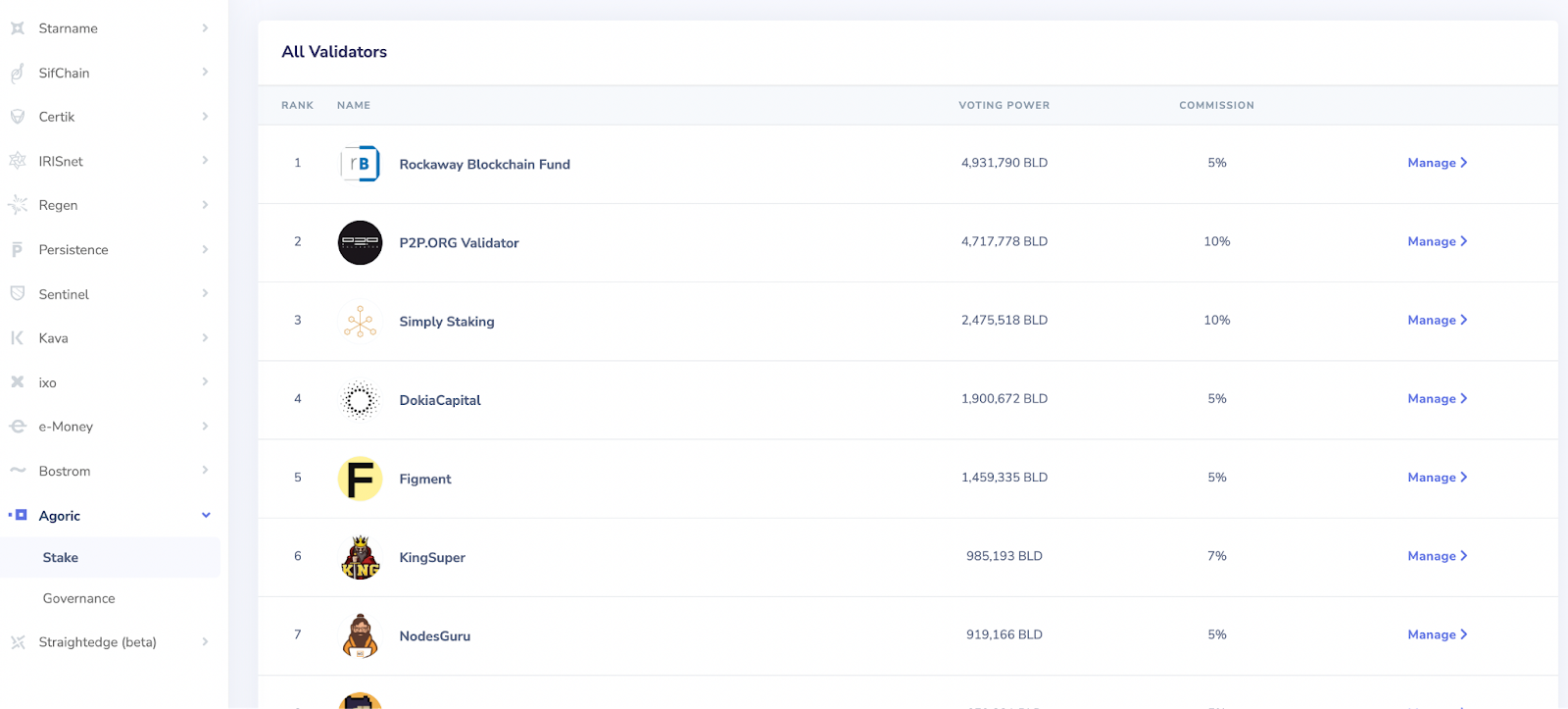Expand the Sentinel chevron
This screenshot has width=1568, height=709.
click(x=205, y=293)
